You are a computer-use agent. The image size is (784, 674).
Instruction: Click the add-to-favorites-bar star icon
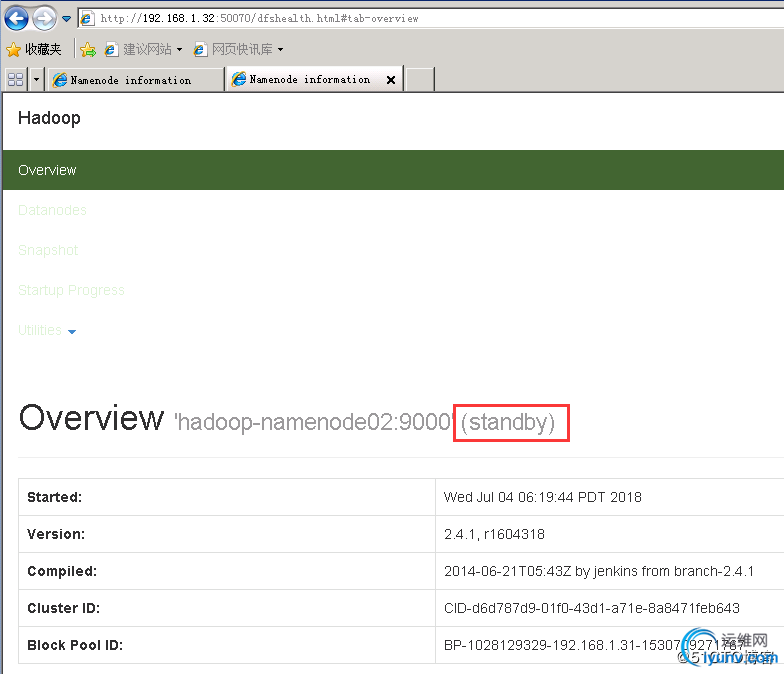coord(88,49)
